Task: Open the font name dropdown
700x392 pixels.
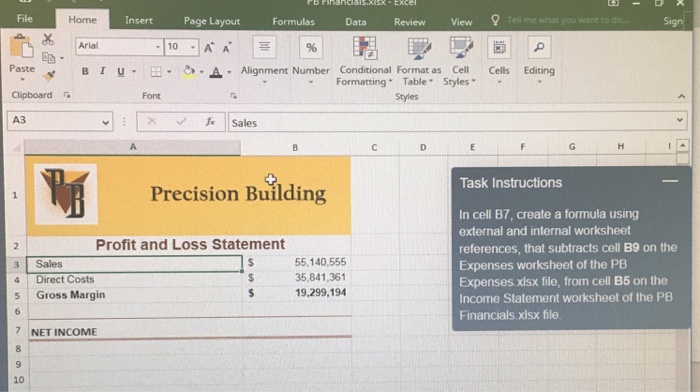Action: (x=158, y=47)
